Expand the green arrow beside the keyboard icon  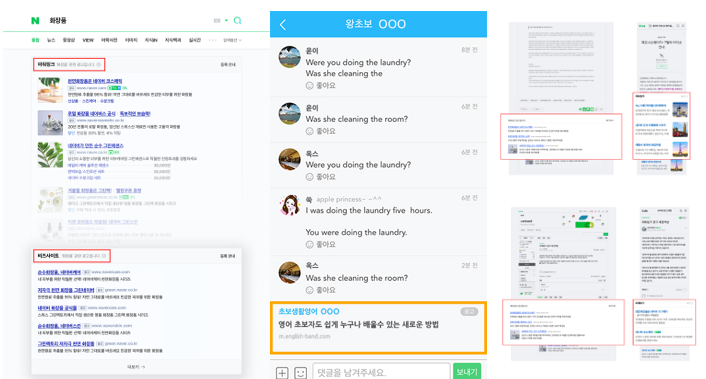[x=226, y=21]
